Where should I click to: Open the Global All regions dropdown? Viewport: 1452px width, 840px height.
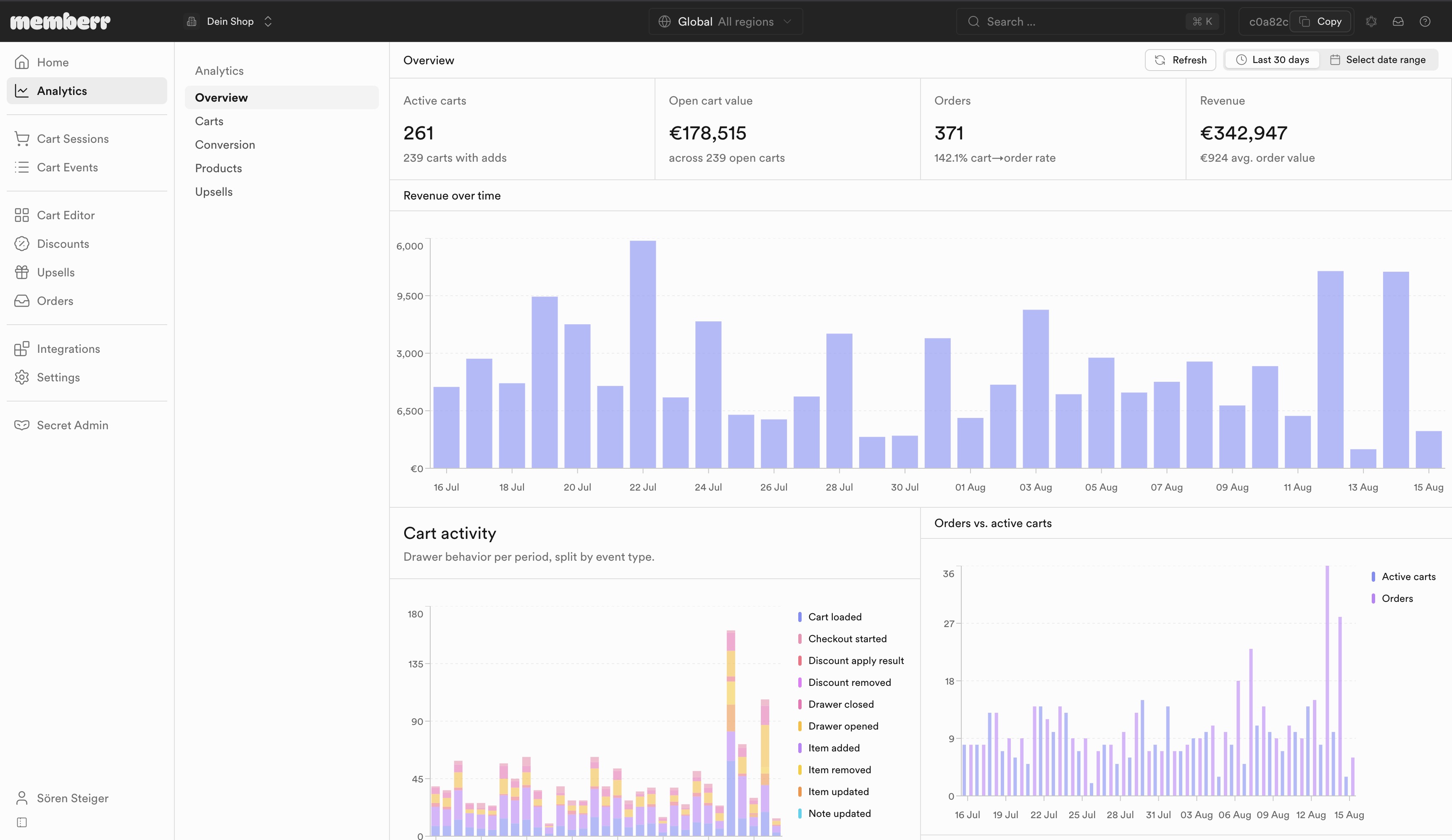coord(726,21)
